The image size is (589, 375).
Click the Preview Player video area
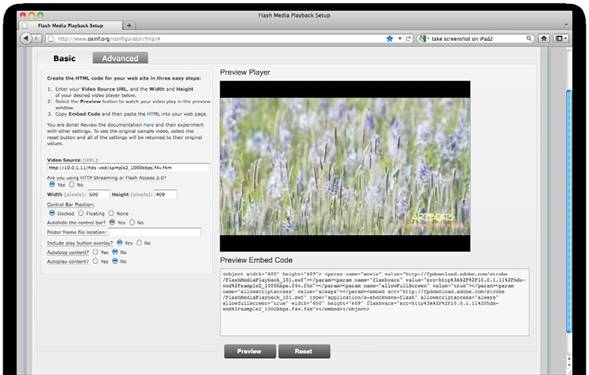pos(345,166)
